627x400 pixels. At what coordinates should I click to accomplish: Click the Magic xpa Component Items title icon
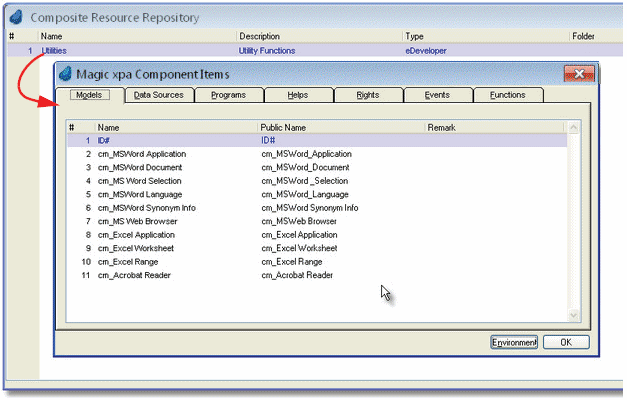66,75
